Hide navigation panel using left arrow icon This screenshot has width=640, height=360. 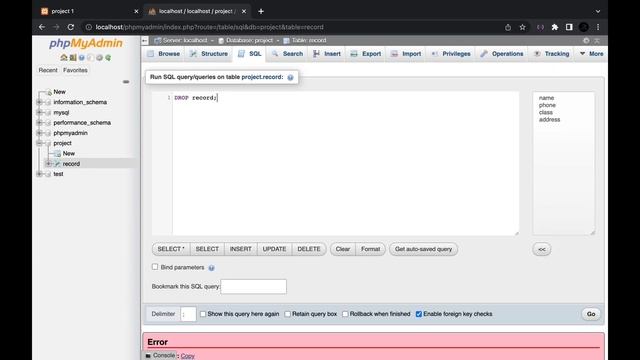[145, 40]
